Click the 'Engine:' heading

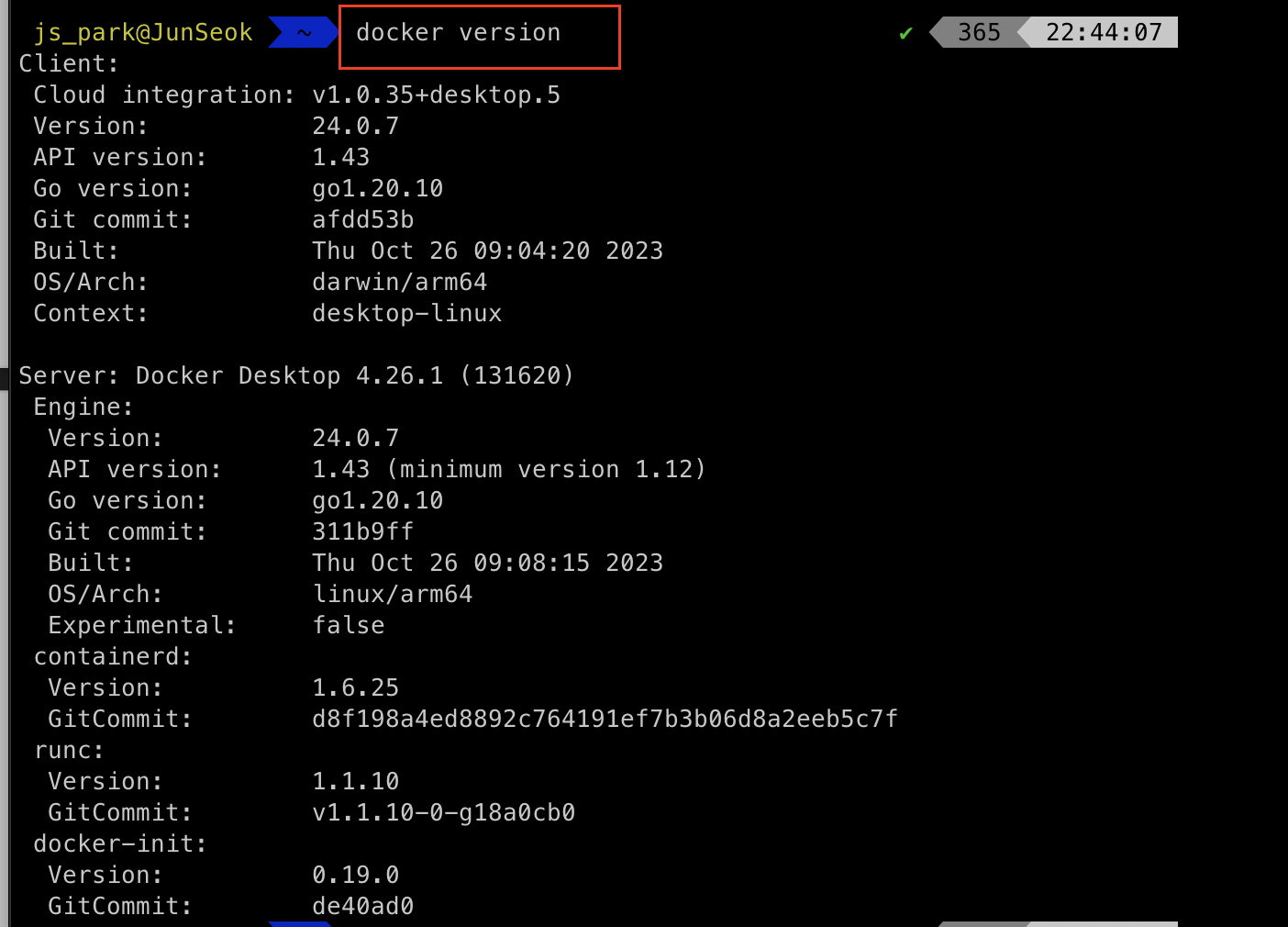click(83, 408)
